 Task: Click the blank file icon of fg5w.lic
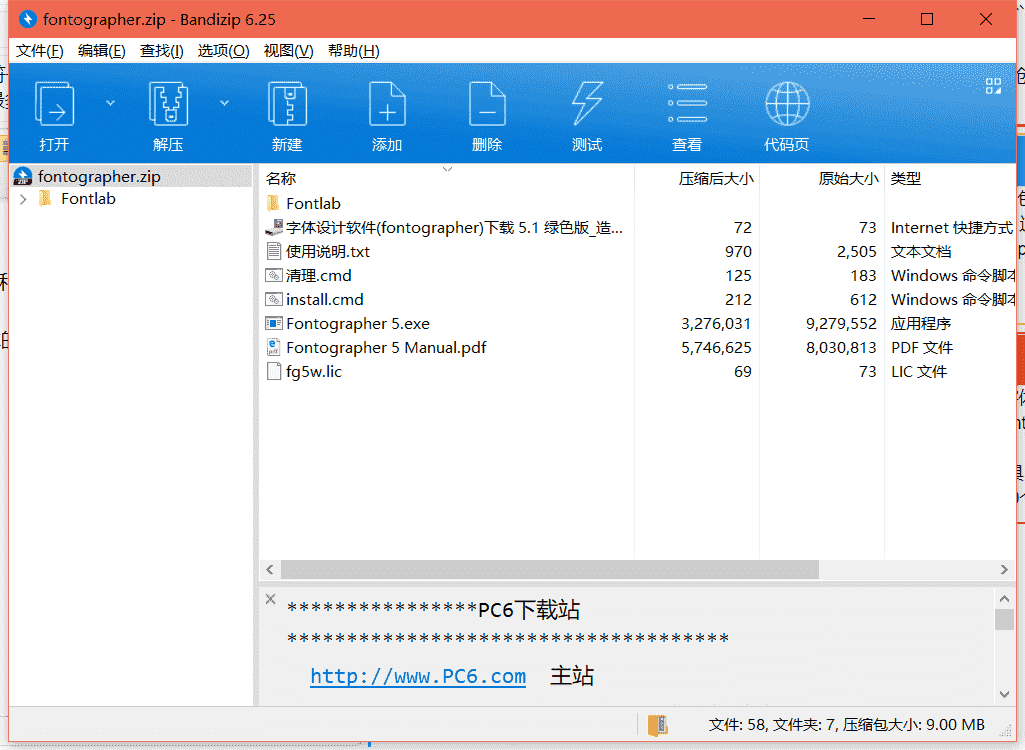point(274,371)
